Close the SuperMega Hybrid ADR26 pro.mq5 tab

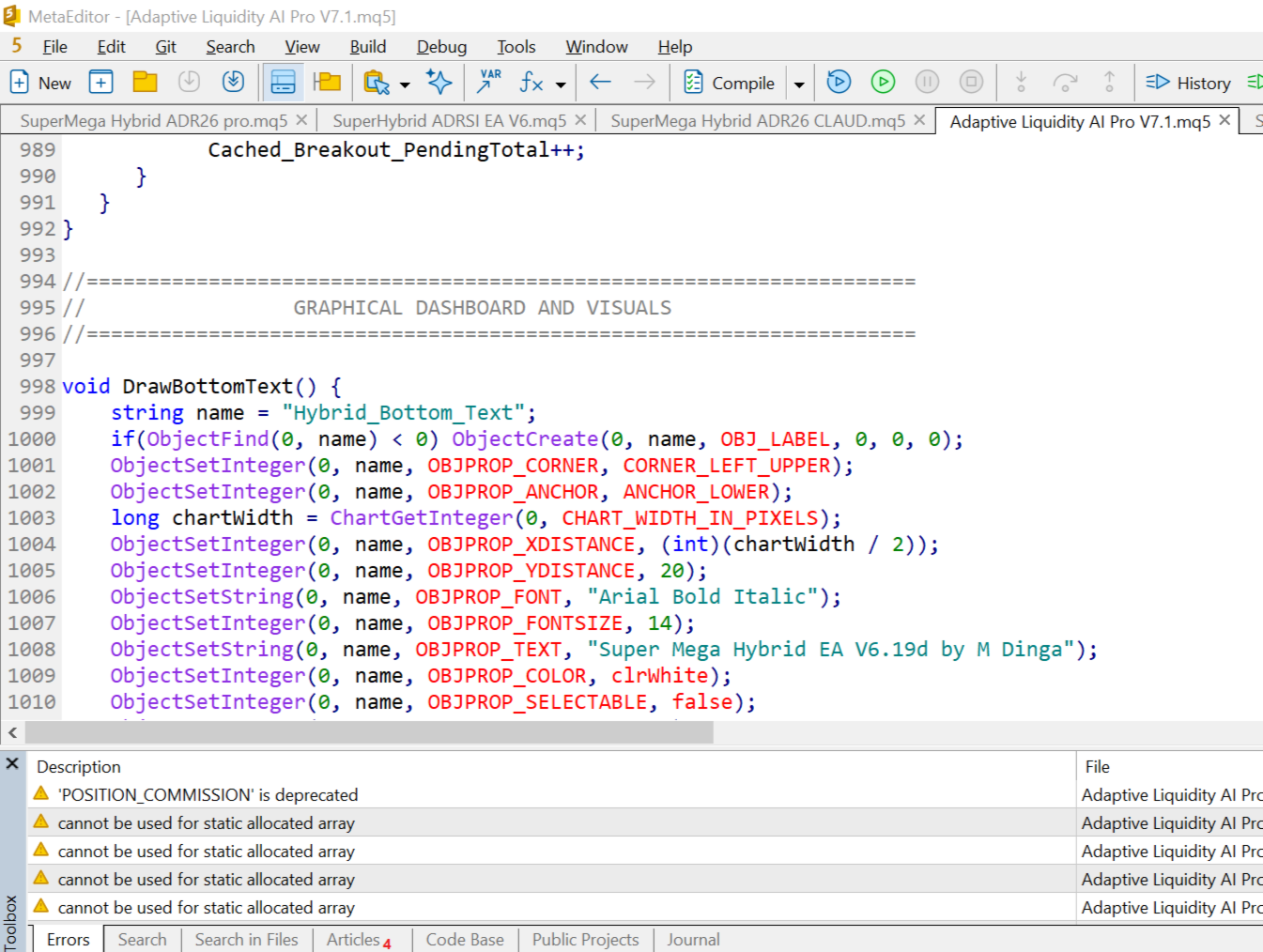coord(301,120)
